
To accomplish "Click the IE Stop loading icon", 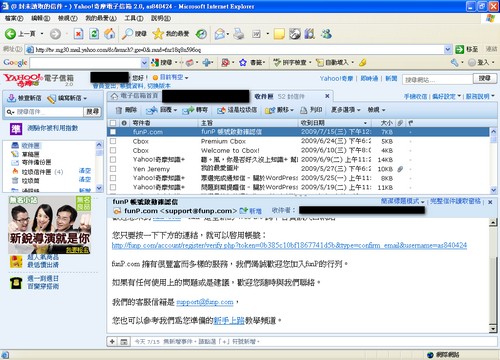I will [79, 34].
